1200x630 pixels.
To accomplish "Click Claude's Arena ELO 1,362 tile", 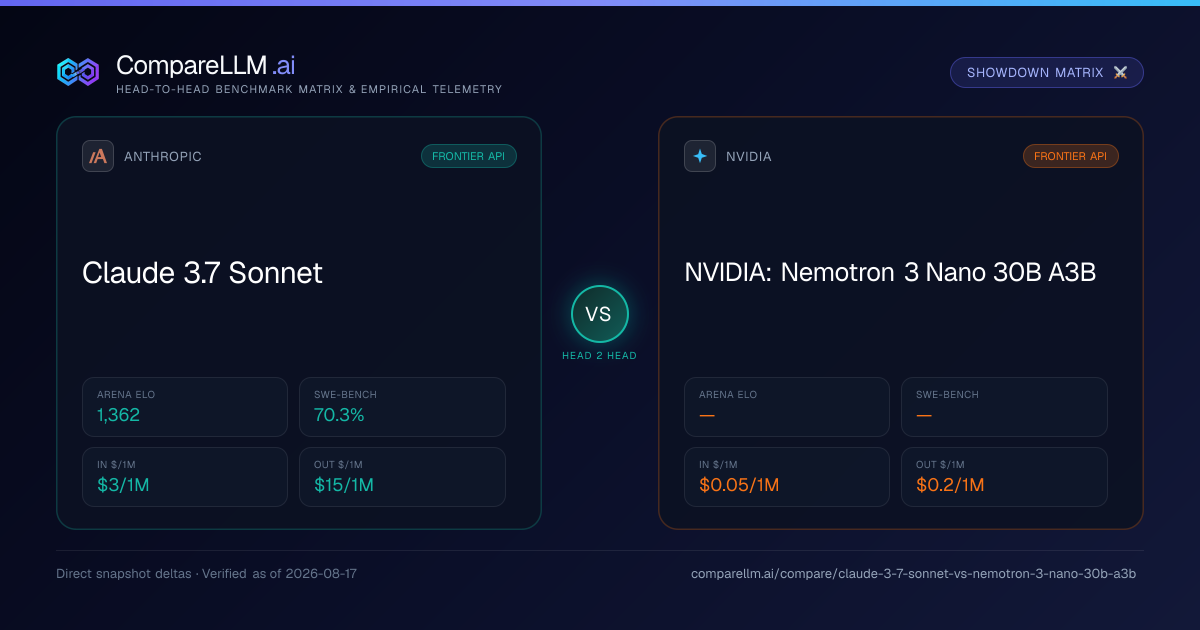I will point(185,407).
